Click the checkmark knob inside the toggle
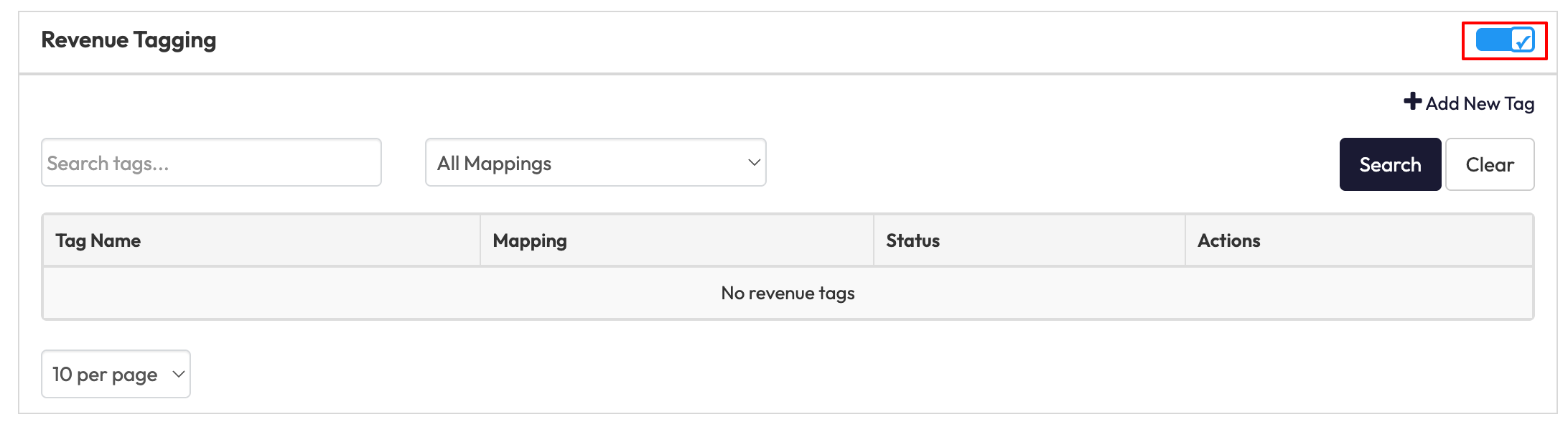Viewport: 1568px width, 422px height. (1522, 41)
